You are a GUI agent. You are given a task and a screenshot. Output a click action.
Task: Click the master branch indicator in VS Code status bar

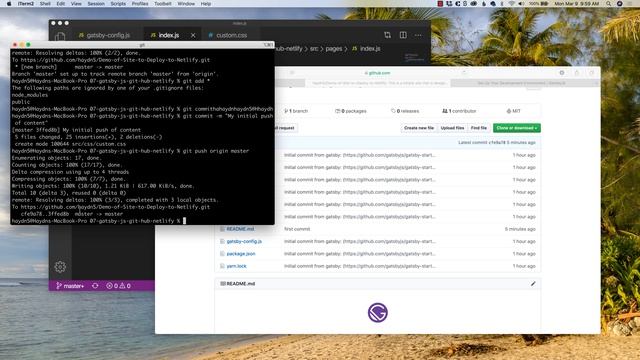[x=70, y=286]
